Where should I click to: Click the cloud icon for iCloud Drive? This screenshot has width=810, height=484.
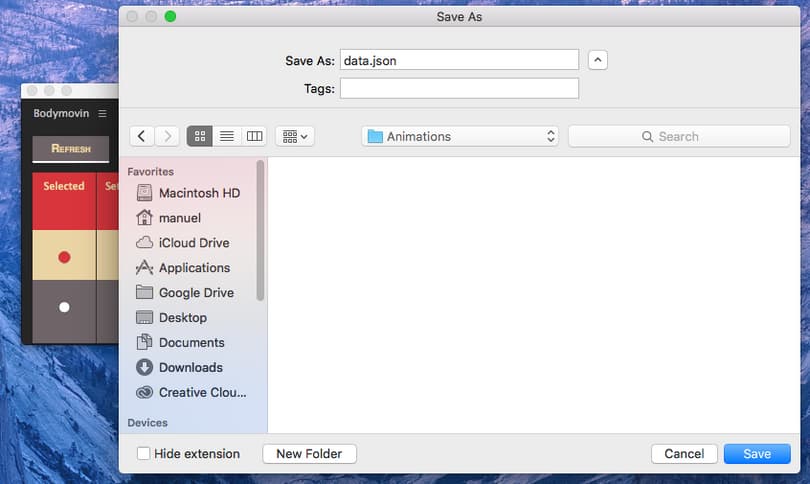click(x=144, y=242)
